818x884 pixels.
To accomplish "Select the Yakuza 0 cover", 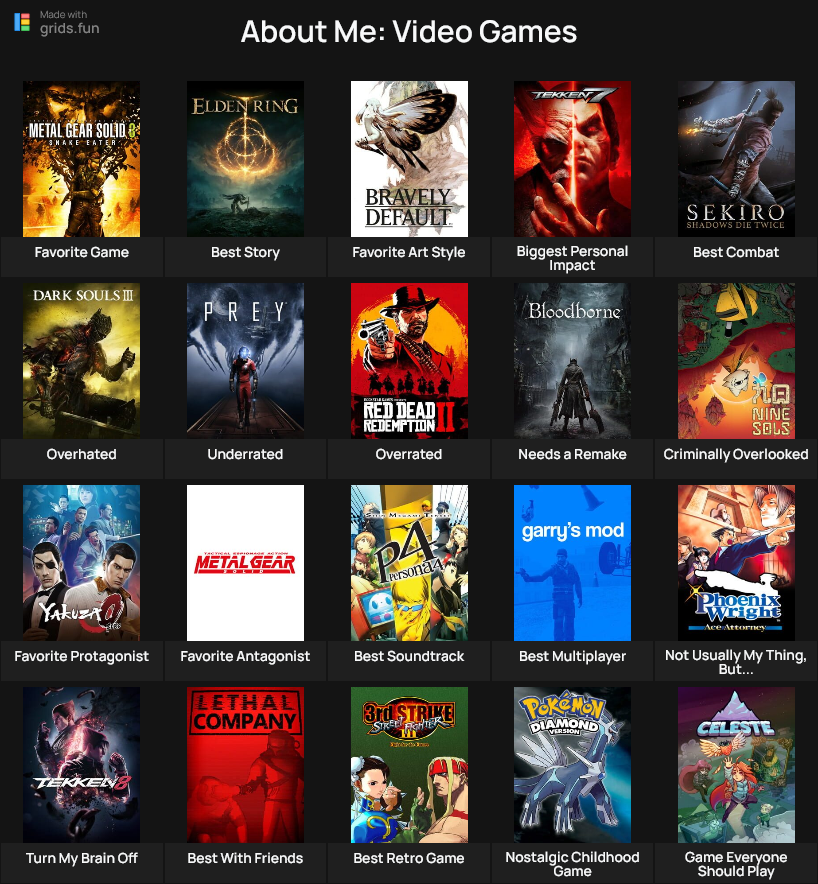I will 82,563.
